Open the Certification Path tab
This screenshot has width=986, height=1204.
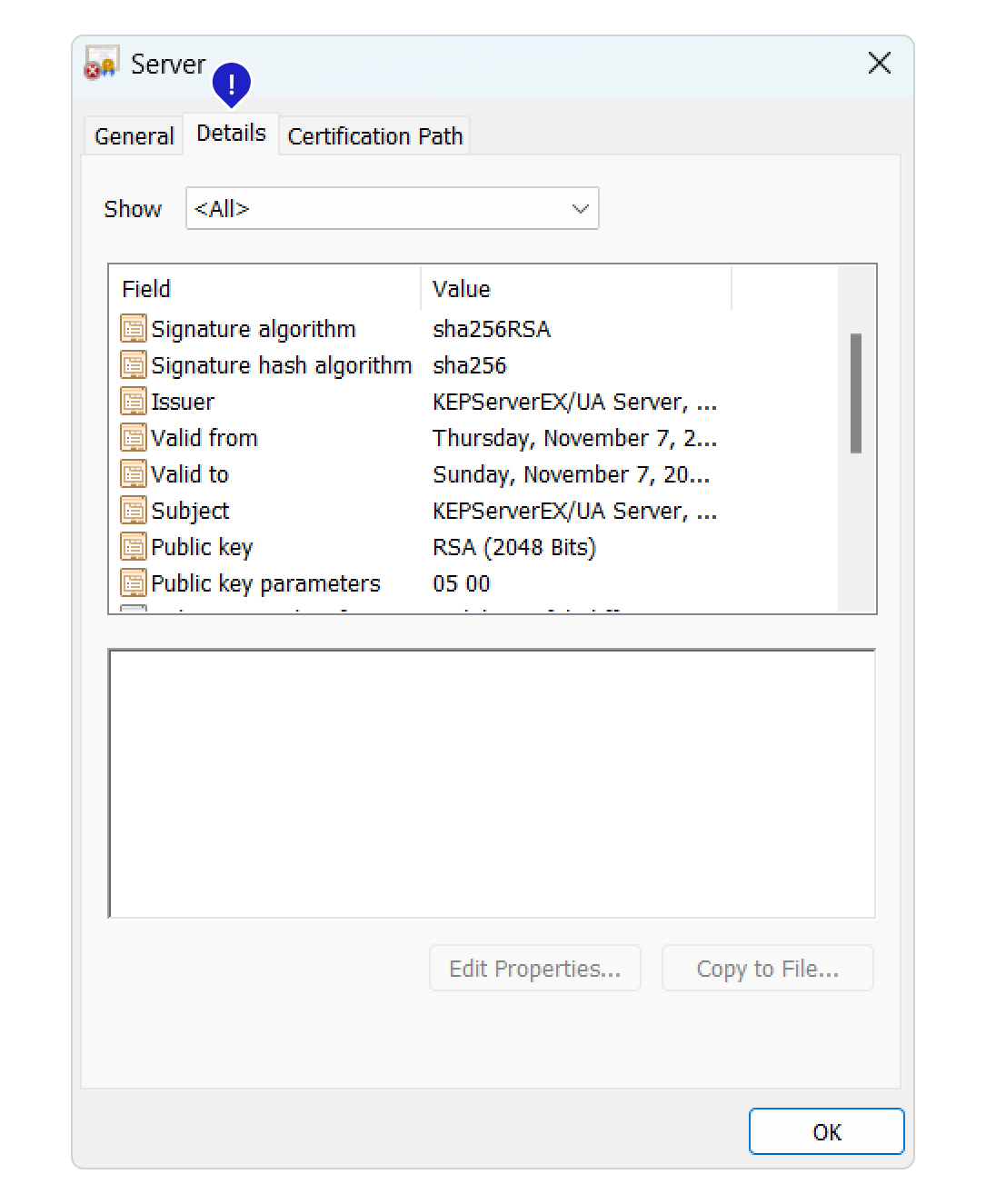374,136
